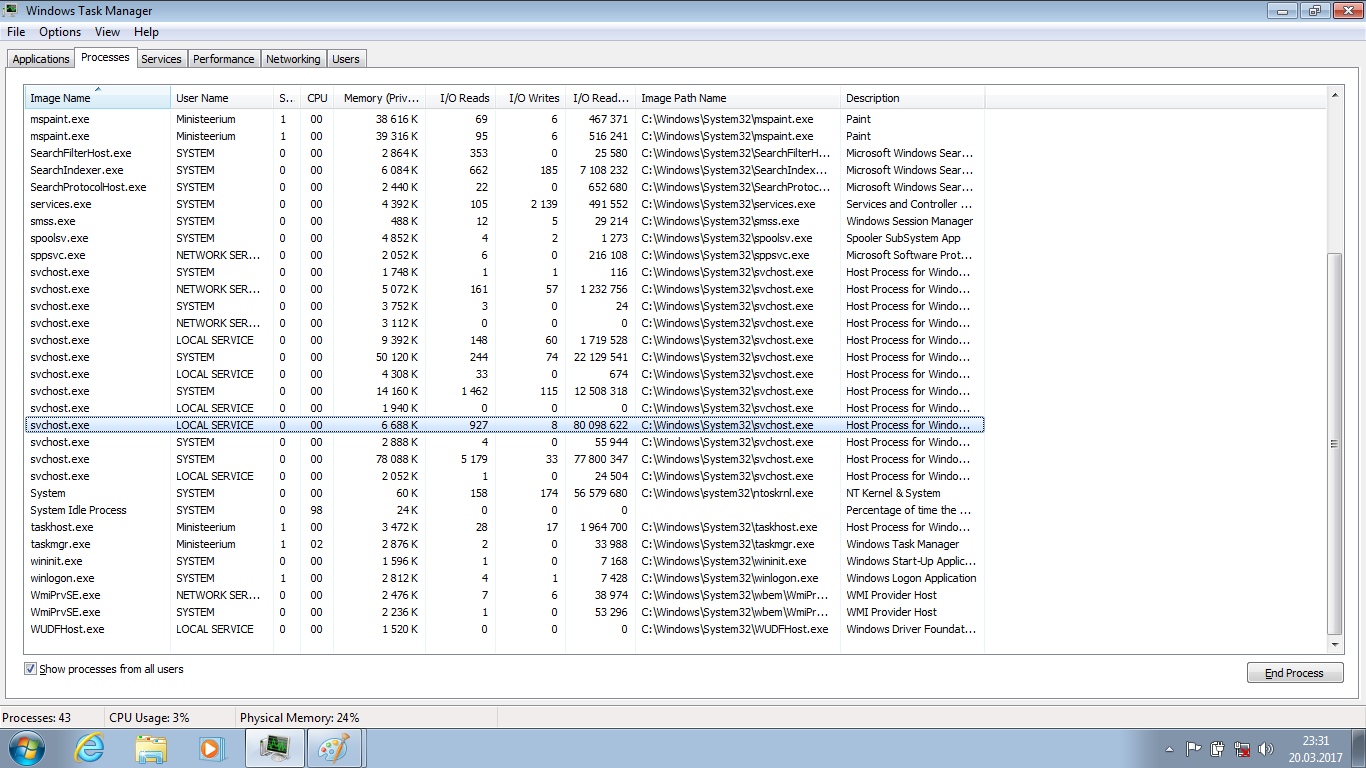Select svchost.exe using 50 120 K memory
The width and height of the screenshot is (1366, 768).
point(505,357)
